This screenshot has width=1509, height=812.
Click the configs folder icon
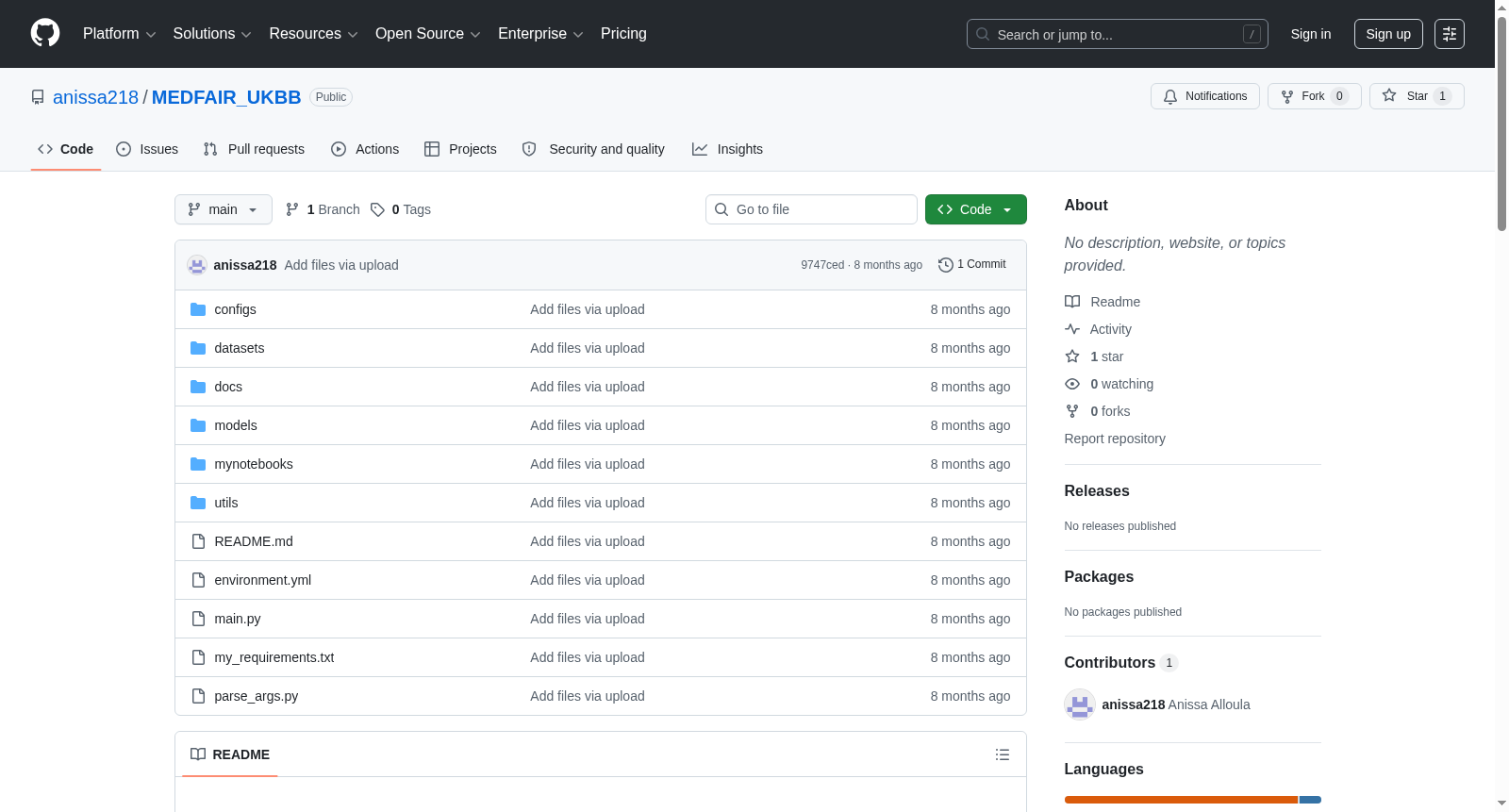tap(198, 309)
